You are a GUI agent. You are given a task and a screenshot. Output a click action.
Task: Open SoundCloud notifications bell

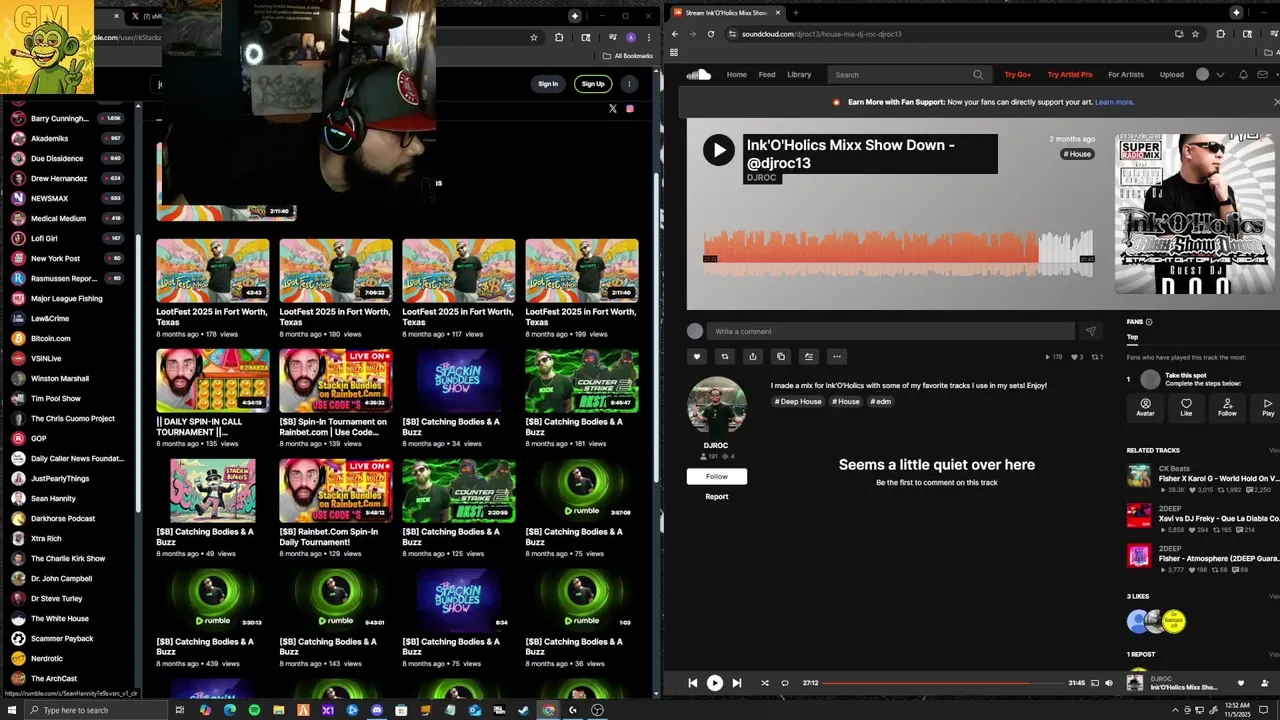[1243, 74]
